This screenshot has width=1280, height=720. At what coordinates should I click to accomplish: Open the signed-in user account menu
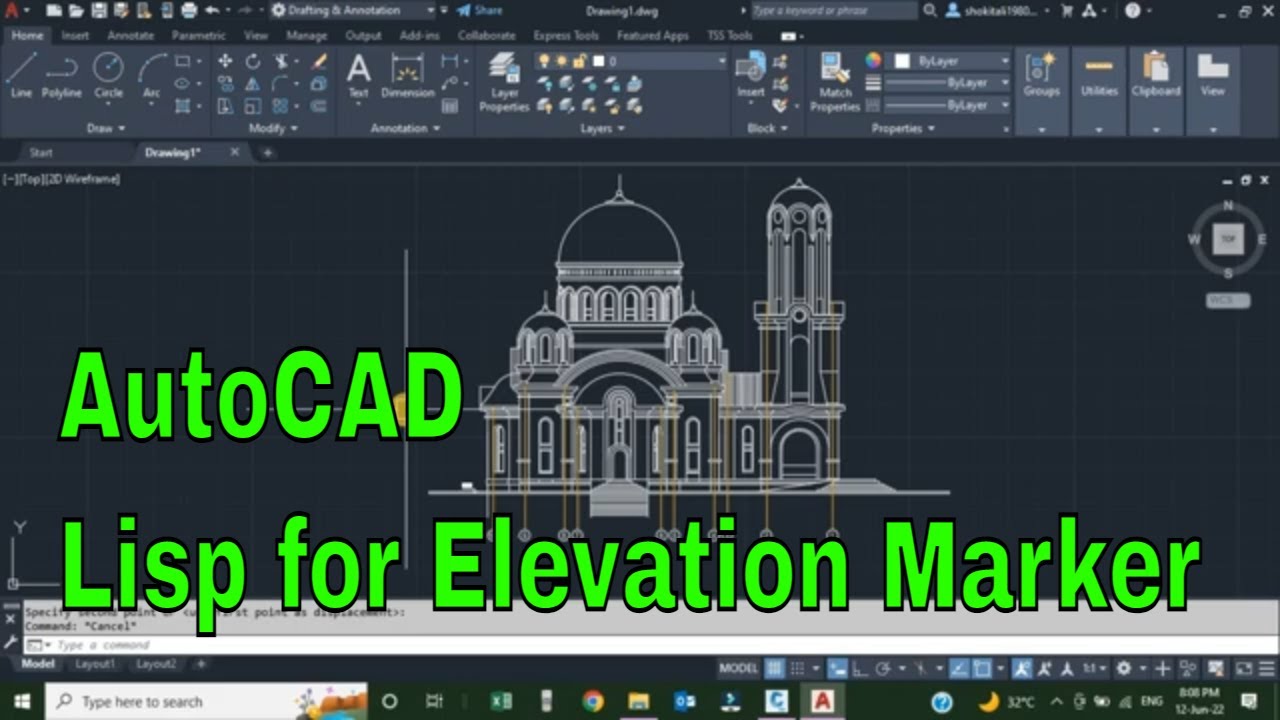pos(997,10)
